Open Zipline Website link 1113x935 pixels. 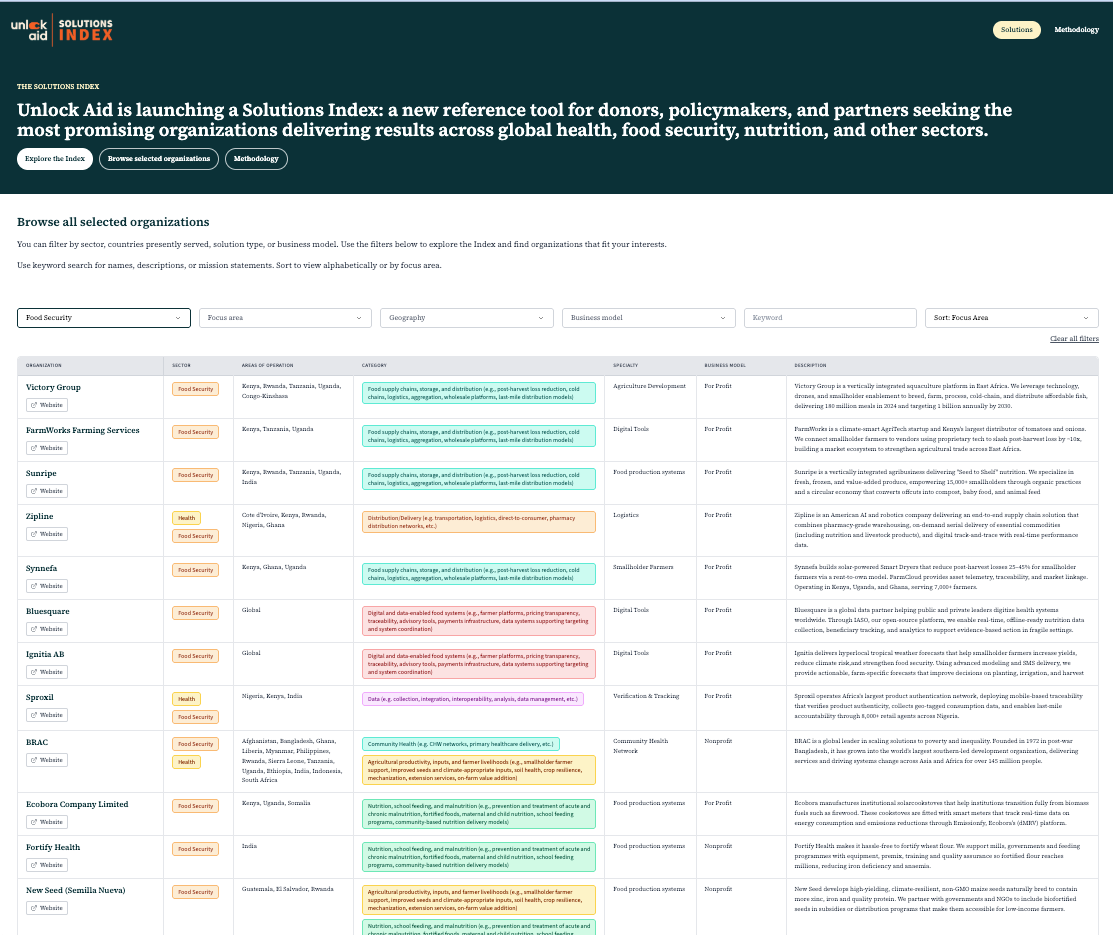pyautogui.click(x=47, y=534)
